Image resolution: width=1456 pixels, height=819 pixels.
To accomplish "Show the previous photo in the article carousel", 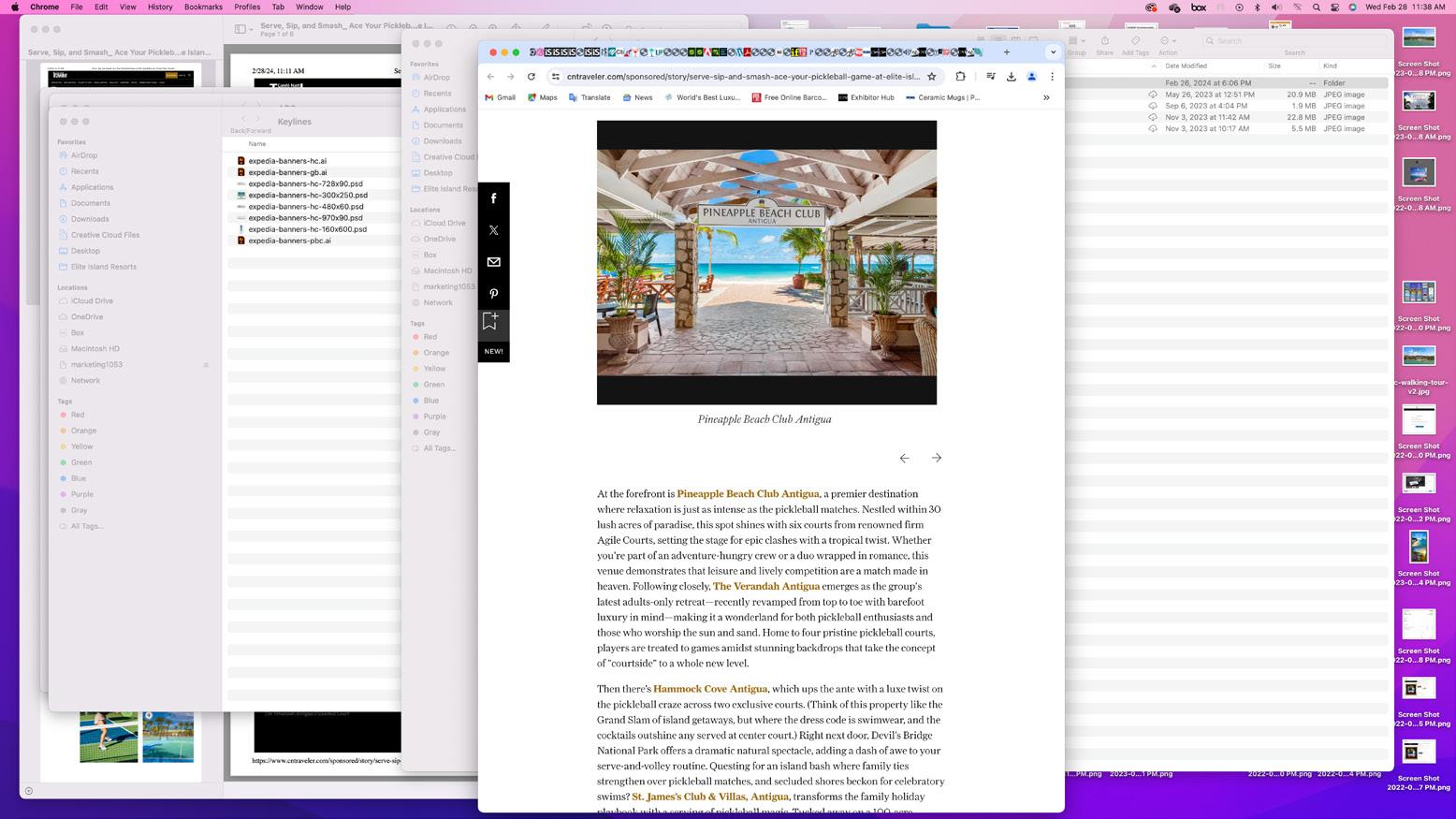I will pyautogui.click(x=905, y=458).
